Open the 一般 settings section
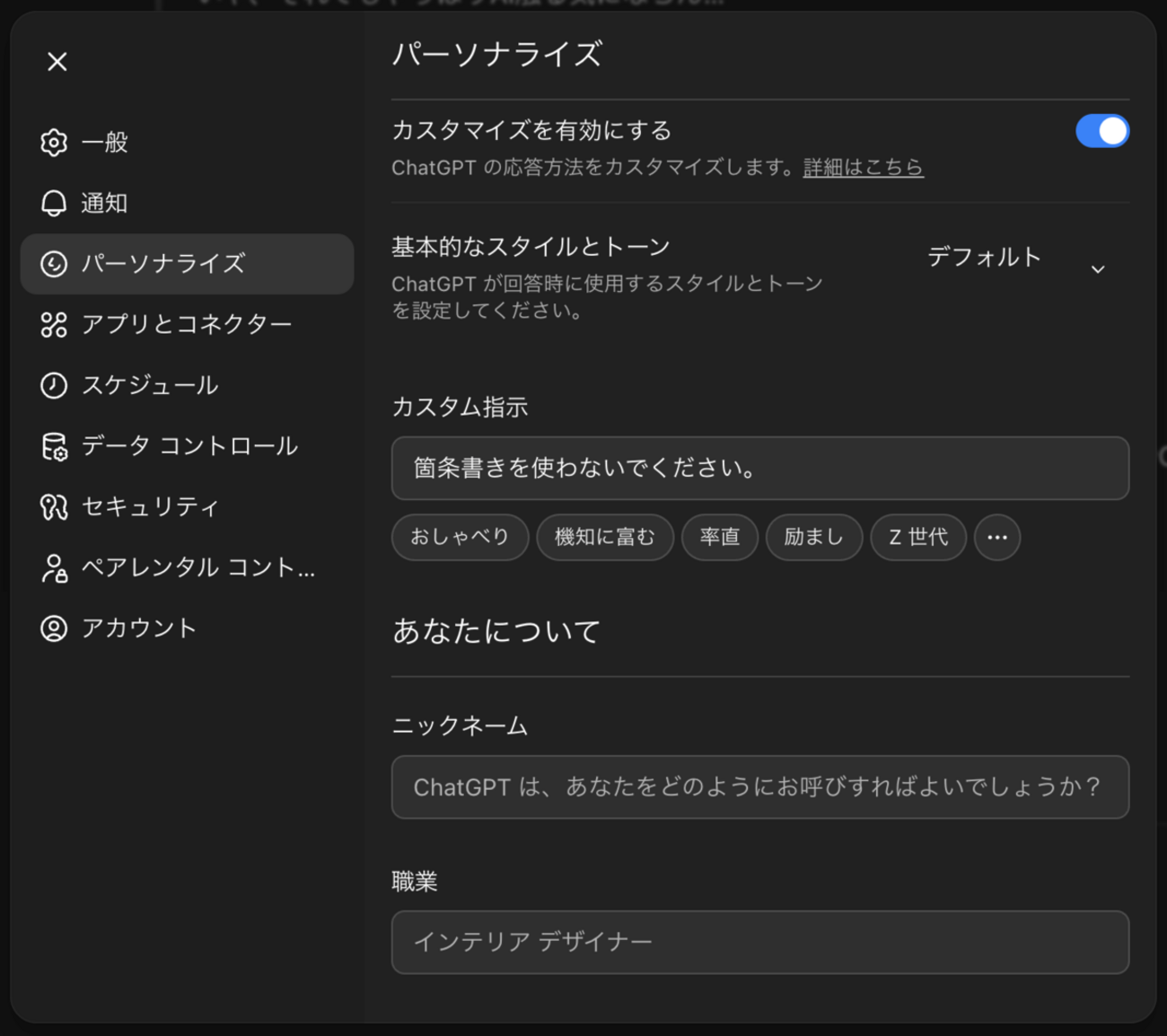Screen dimensions: 1167x1036 pyautogui.click(x=187, y=142)
